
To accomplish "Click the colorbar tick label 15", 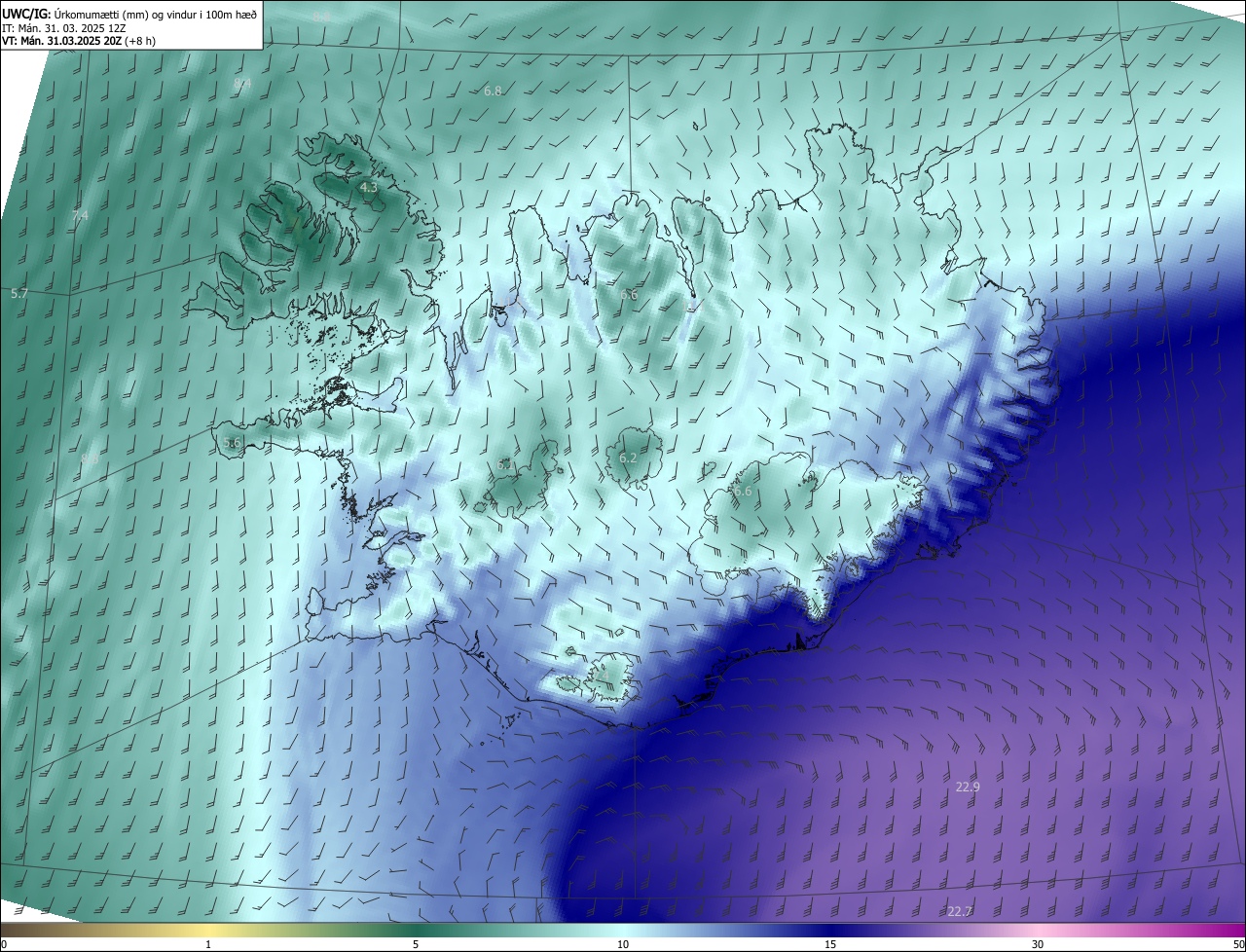I will [x=830, y=944].
